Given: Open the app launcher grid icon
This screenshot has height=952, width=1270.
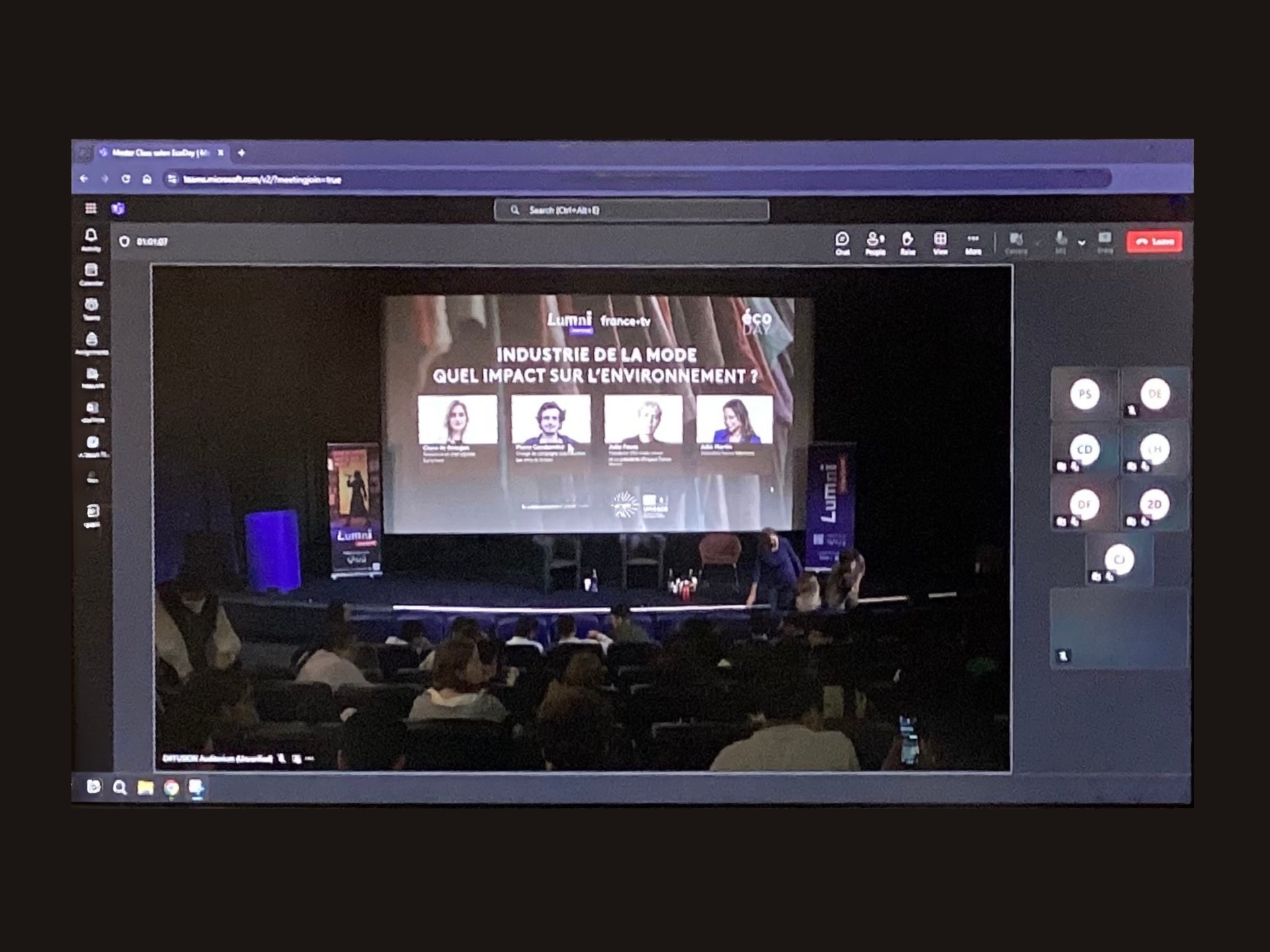Looking at the screenshot, I should (91, 208).
